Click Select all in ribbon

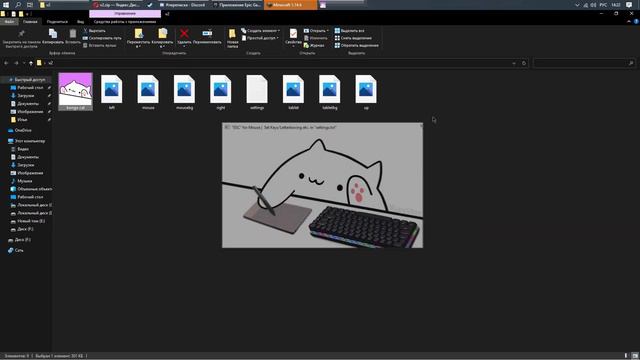(x=349, y=31)
